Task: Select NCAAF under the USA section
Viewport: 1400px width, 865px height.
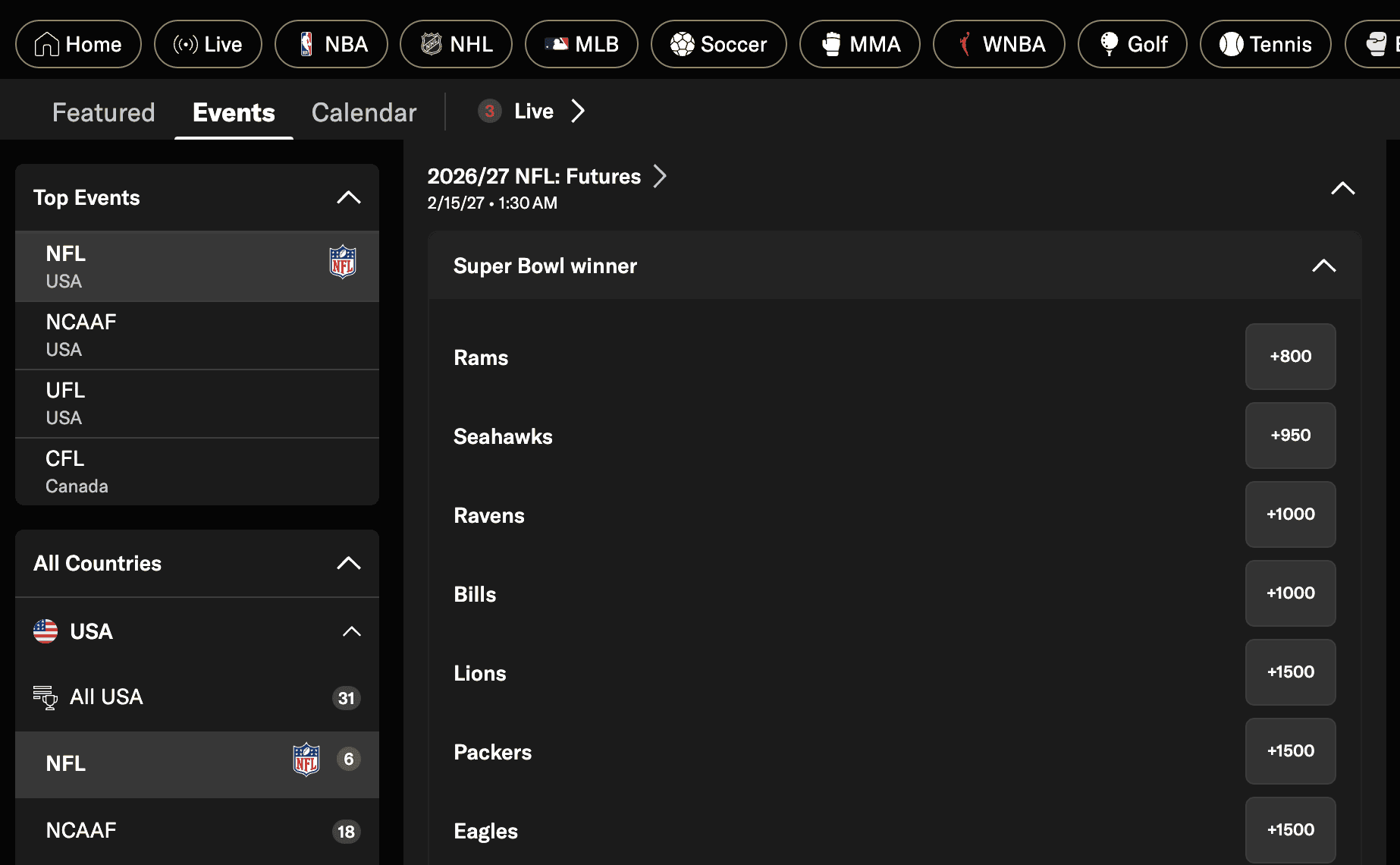Action: (197, 831)
